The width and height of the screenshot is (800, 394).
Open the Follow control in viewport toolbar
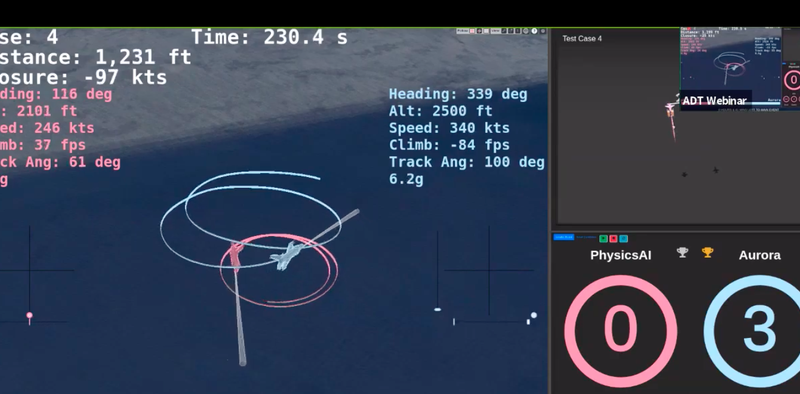coord(463,31)
